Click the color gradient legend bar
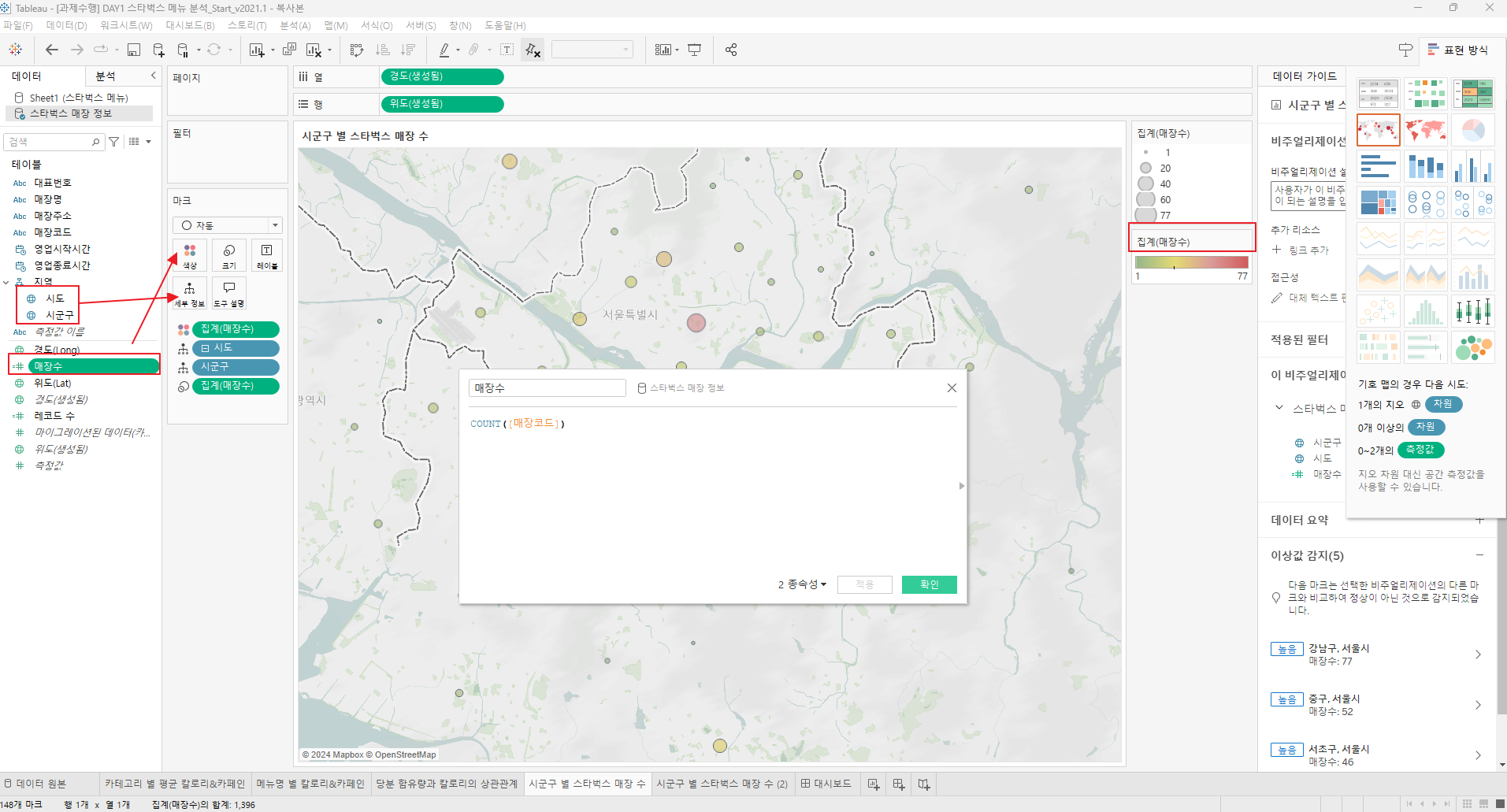 (x=1191, y=262)
